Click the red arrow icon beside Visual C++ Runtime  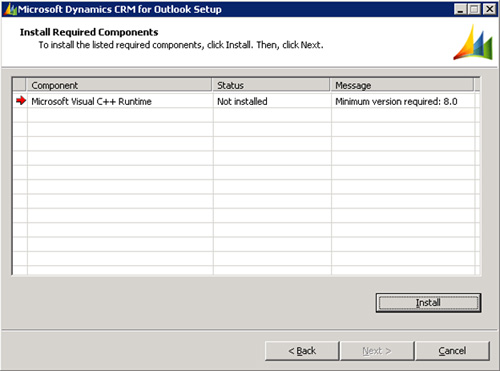point(21,100)
